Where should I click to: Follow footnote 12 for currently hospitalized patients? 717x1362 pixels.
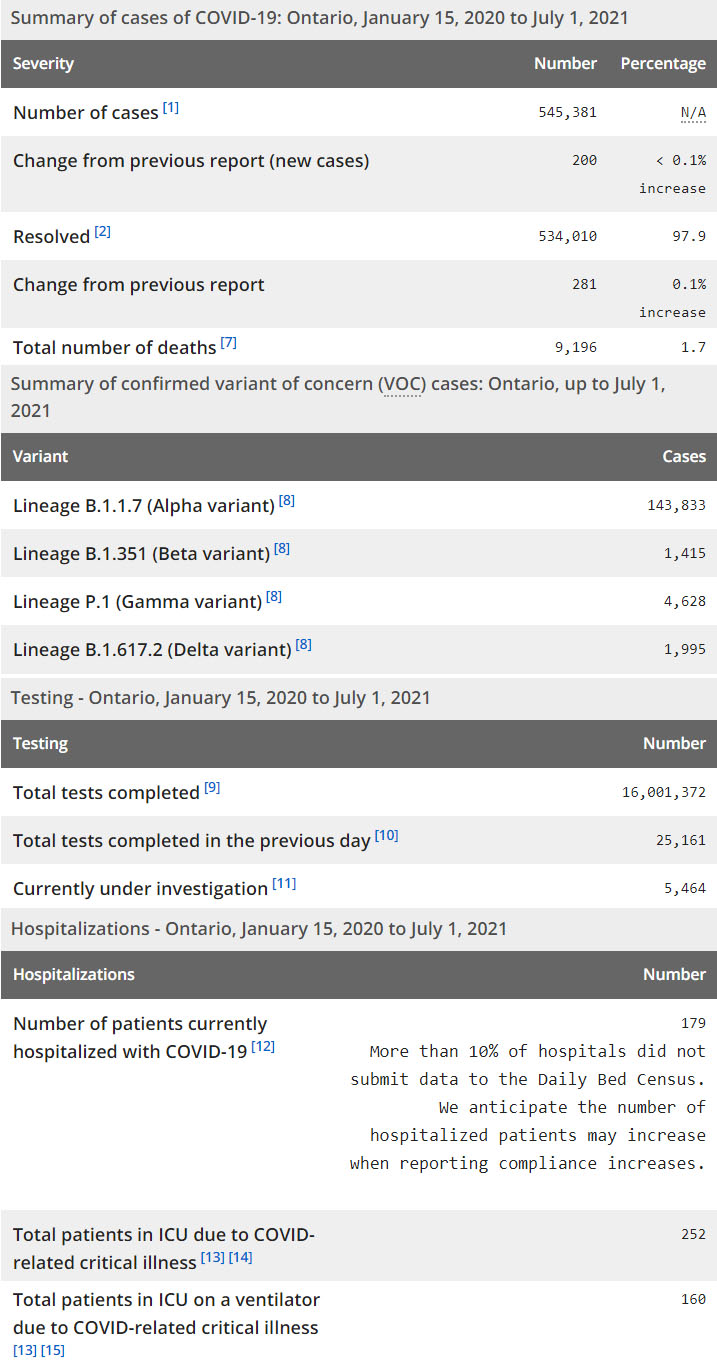tap(264, 1047)
